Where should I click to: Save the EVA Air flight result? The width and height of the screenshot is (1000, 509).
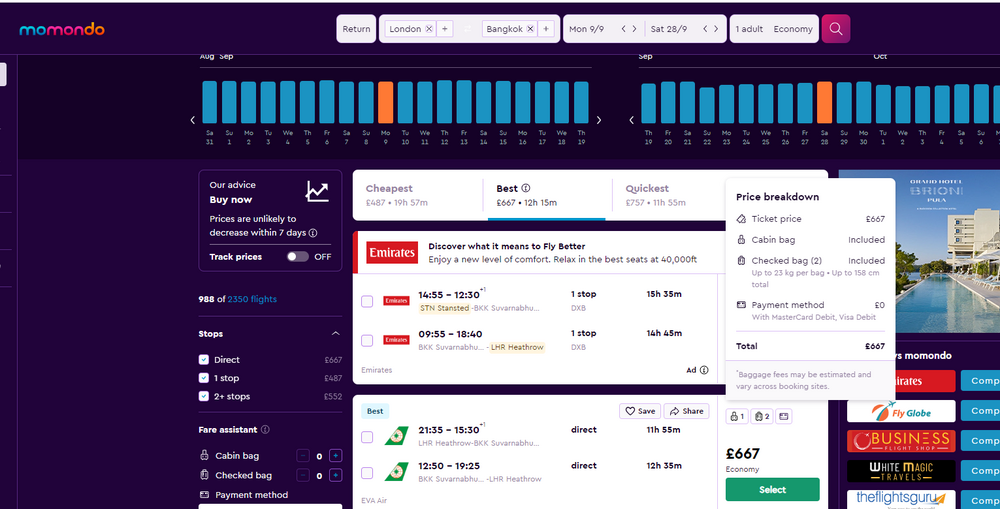(x=640, y=411)
